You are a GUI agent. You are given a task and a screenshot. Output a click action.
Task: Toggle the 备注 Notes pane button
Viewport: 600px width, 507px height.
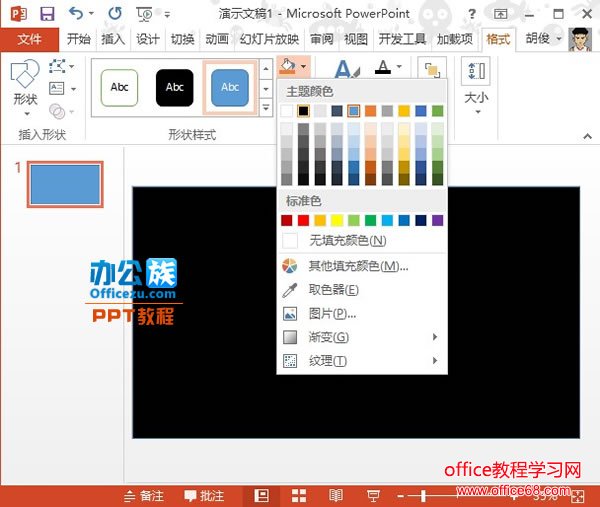pos(144,496)
